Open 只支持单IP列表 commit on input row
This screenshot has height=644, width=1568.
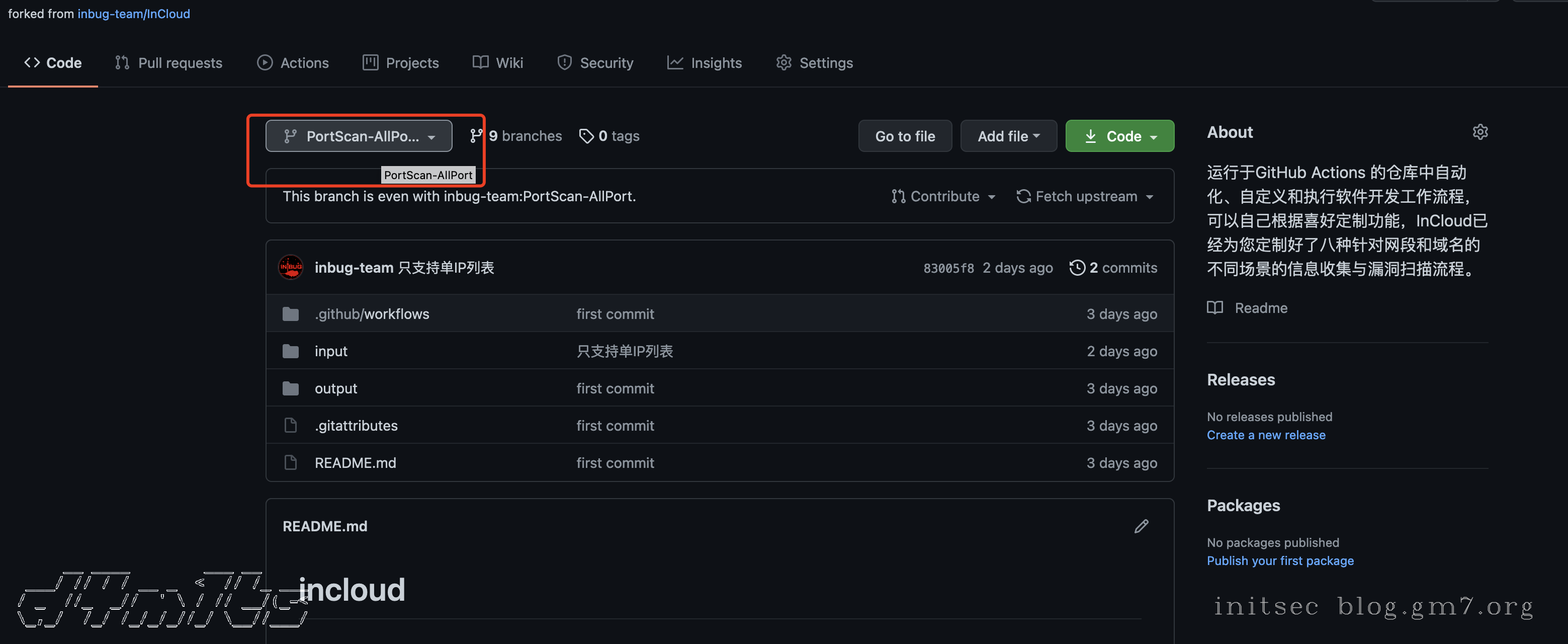(x=625, y=351)
